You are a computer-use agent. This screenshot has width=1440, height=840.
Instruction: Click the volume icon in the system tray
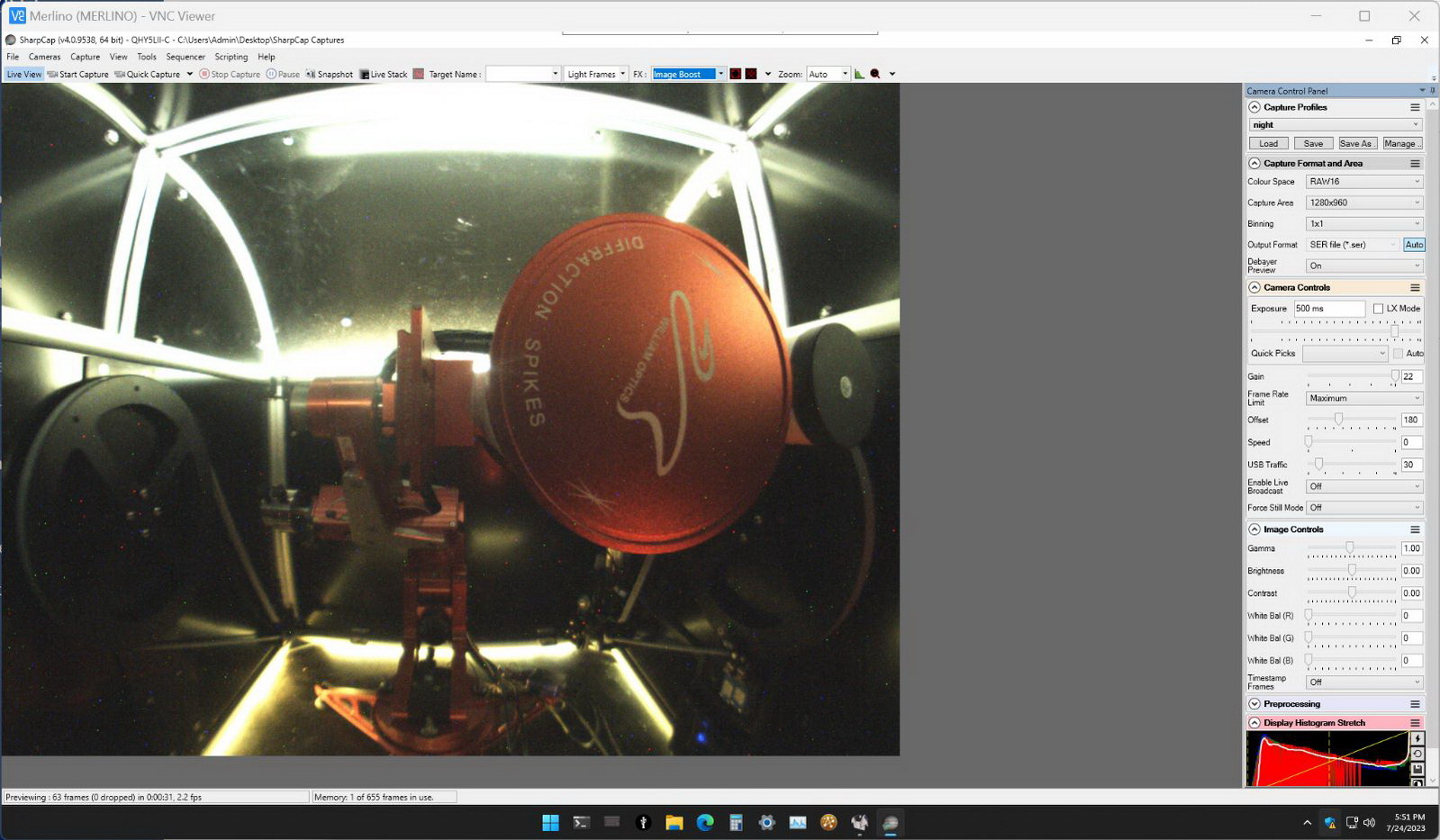(1370, 822)
